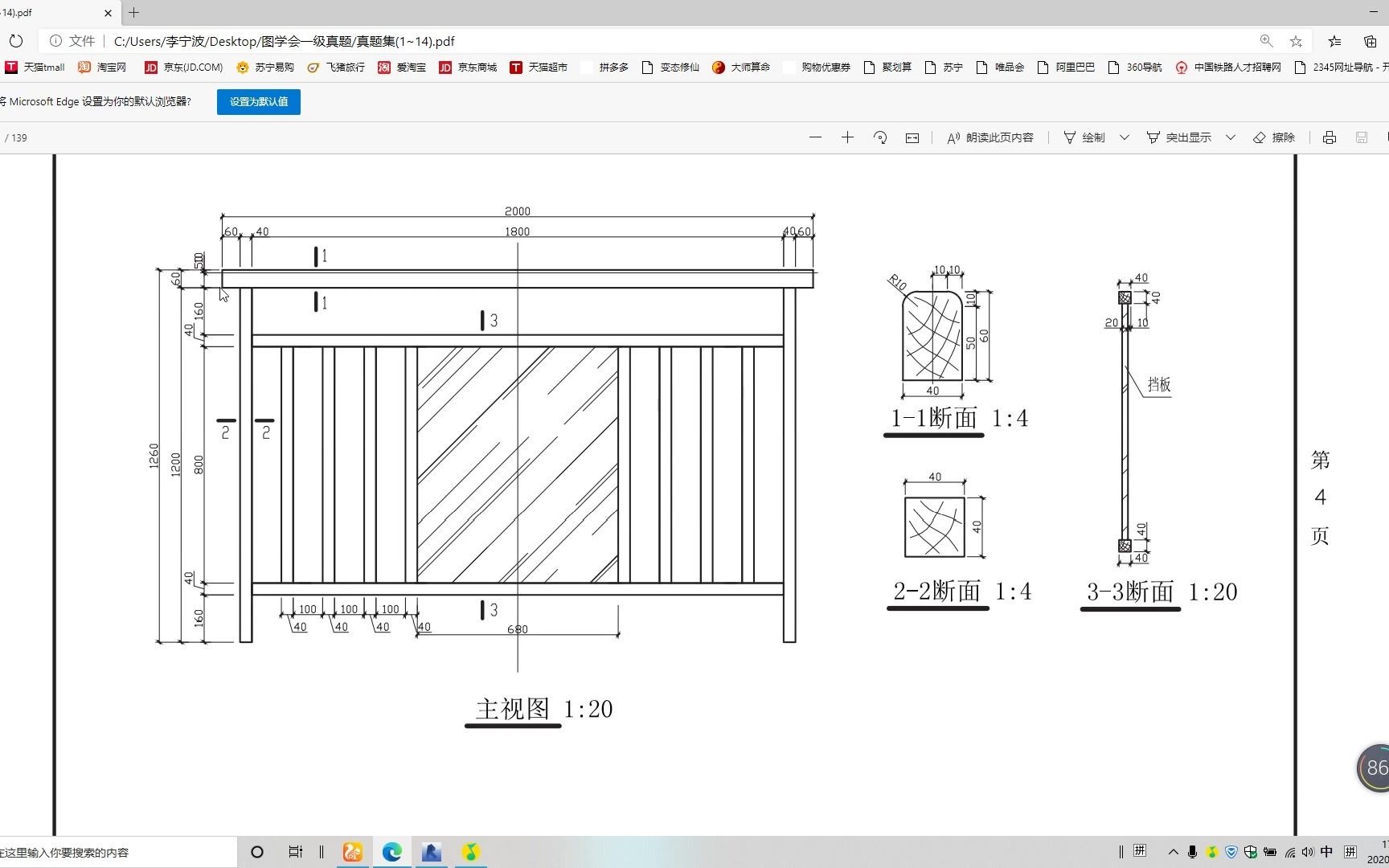Click the 主视图 1:20 drawing title
1389x868 pixels.
[x=544, y=709]
